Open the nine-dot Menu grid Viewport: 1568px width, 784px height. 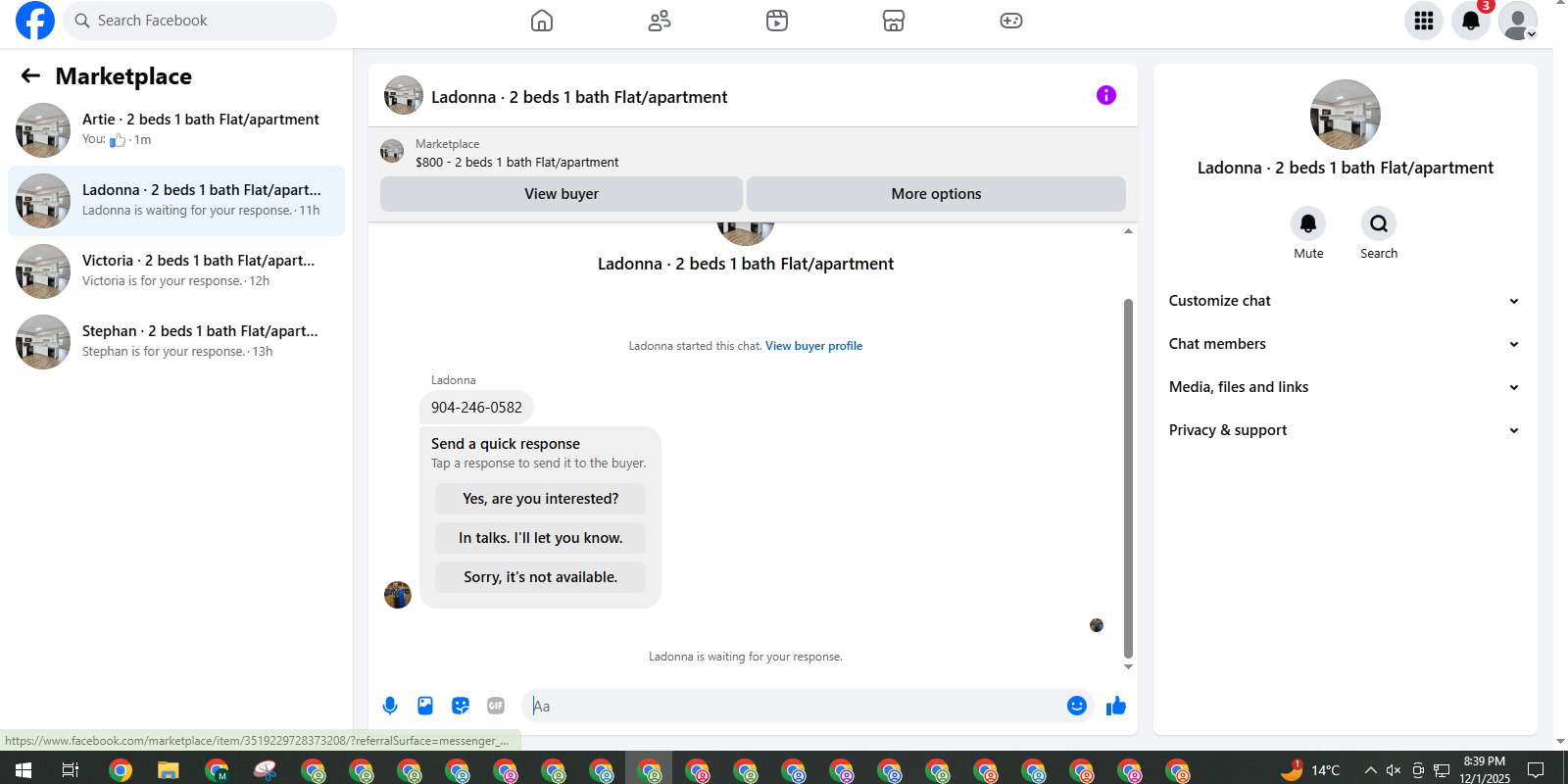[x=1424, y=21]
